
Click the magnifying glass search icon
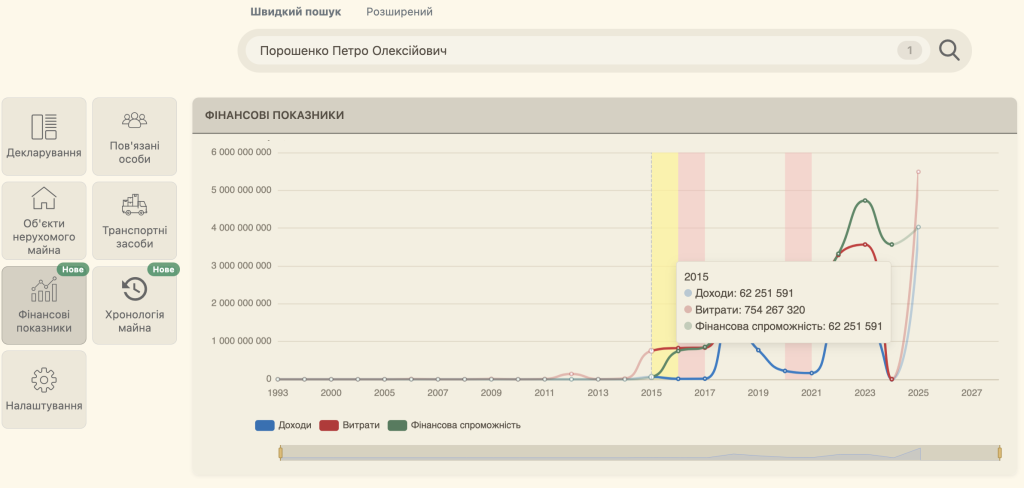pos(949,50)
